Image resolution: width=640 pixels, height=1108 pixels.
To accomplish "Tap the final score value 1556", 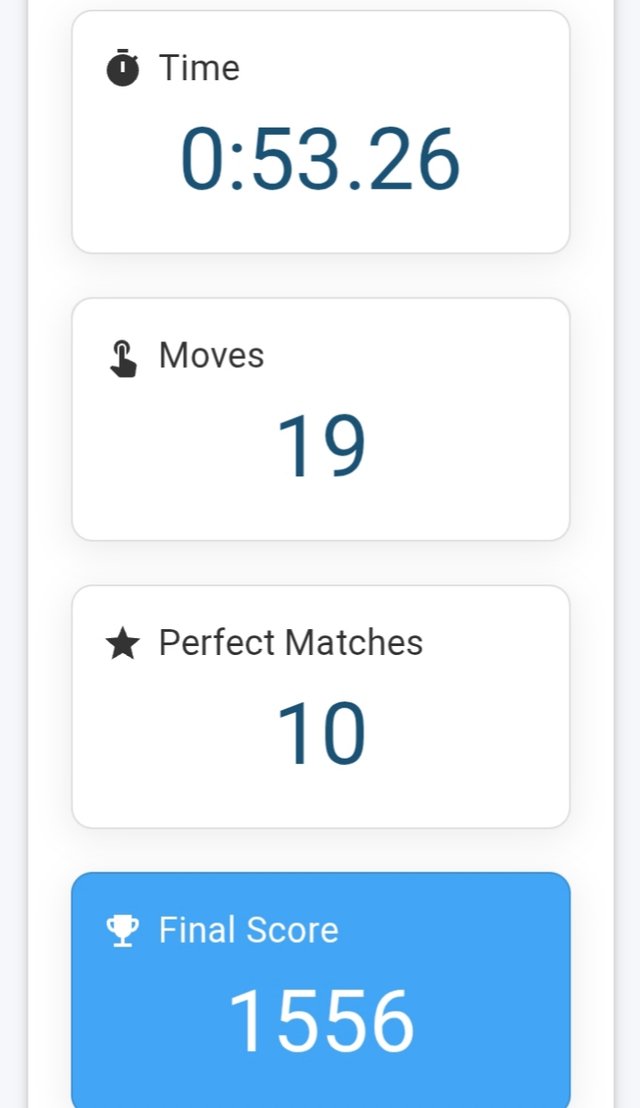I will pyautogui.click(x=320, y=1021).
